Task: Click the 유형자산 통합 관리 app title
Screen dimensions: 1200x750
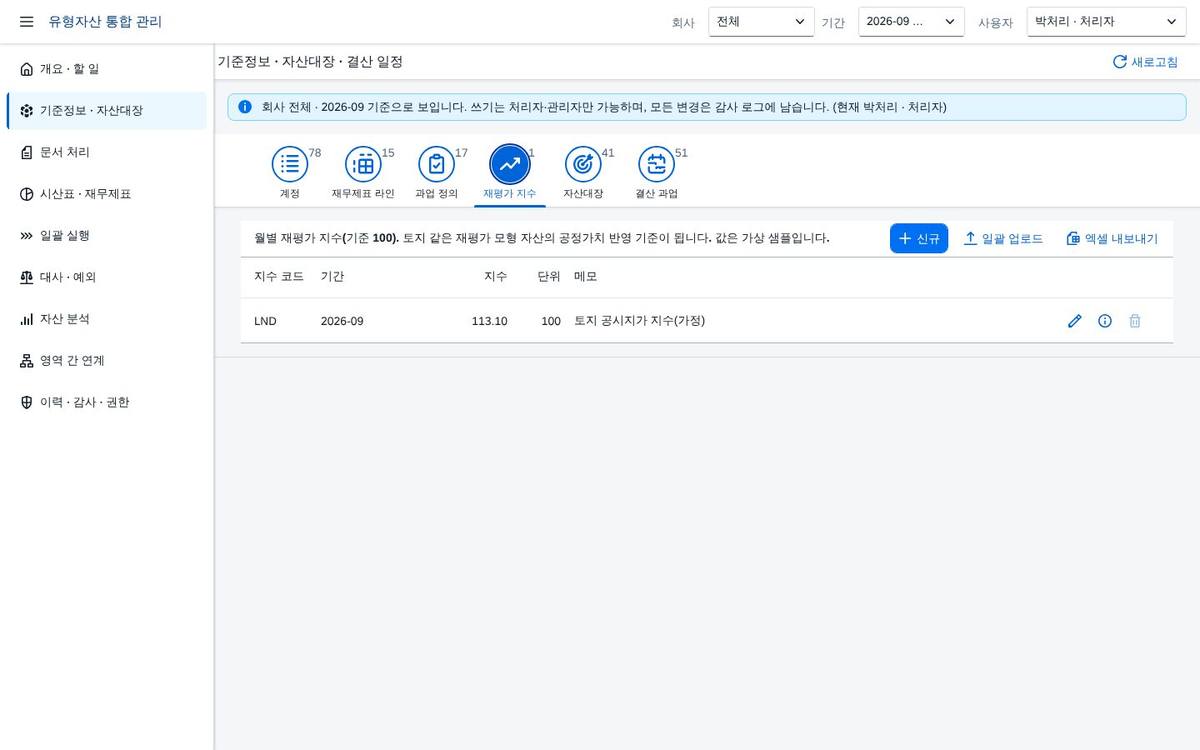Action: (x=105, y=22)
